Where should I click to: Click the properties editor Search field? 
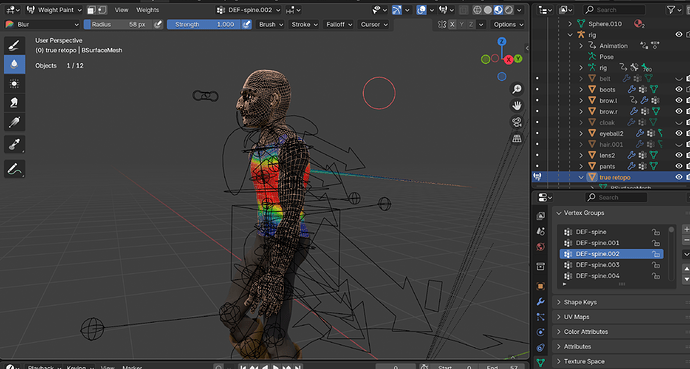point(616,197)
